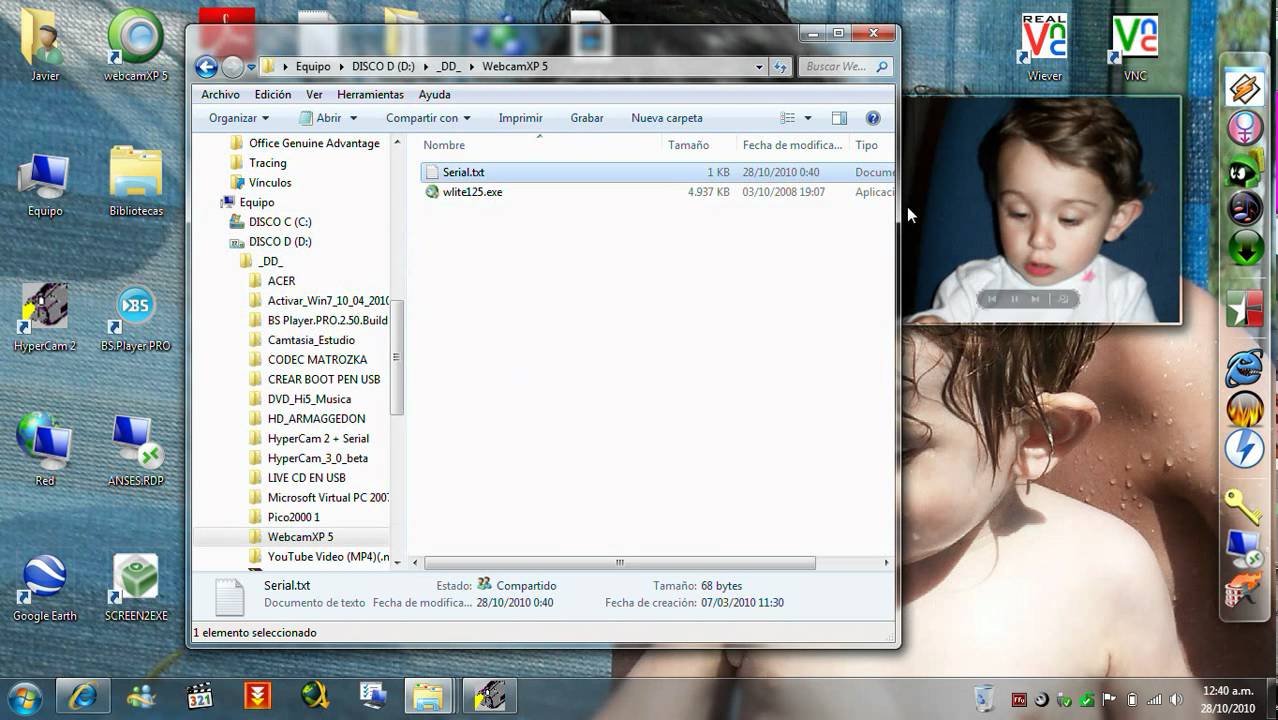Click the Explorer forward navigation arrow

click(232, 67)
